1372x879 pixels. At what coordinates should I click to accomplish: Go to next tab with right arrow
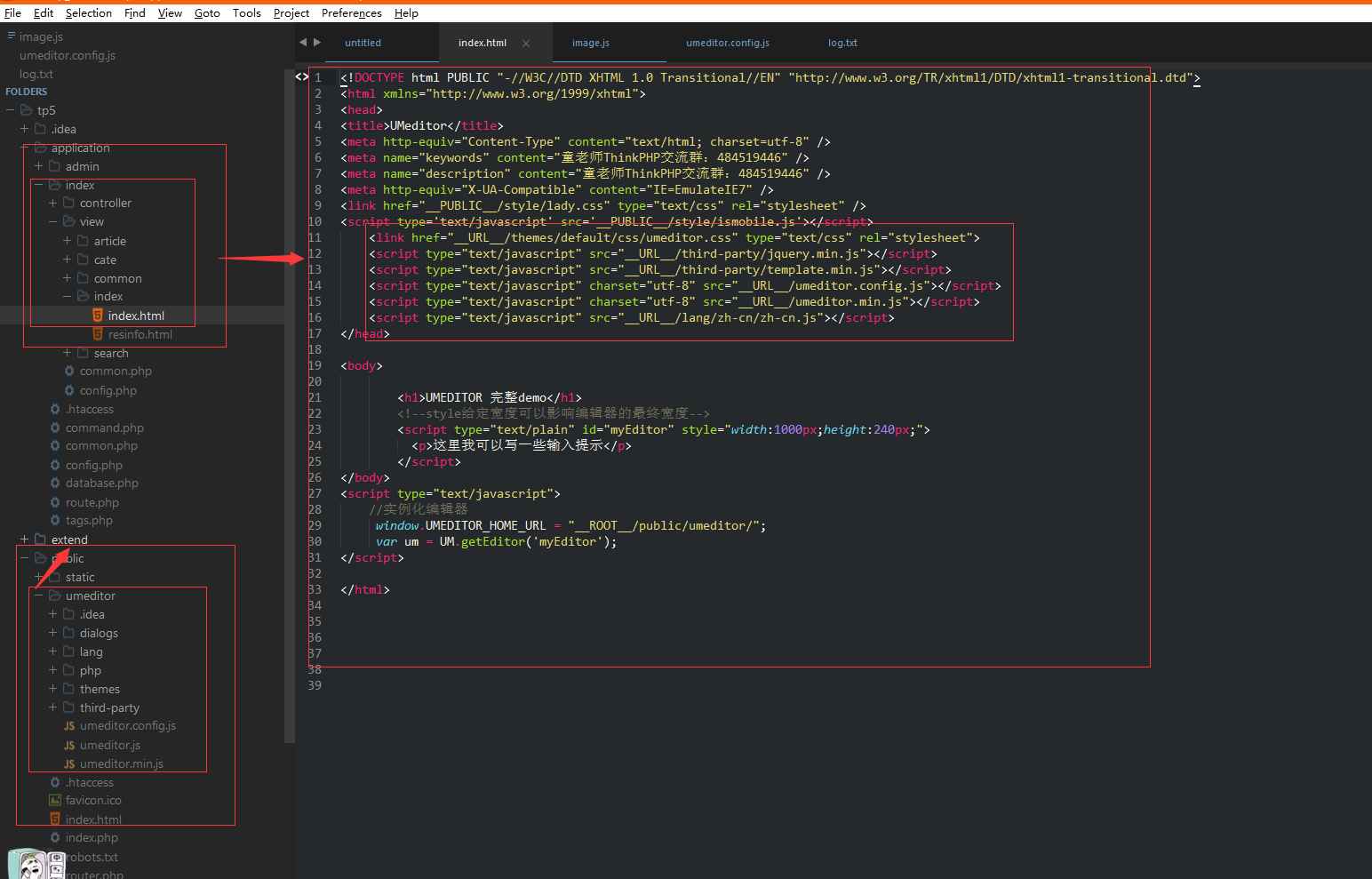[x=317, y=42]
